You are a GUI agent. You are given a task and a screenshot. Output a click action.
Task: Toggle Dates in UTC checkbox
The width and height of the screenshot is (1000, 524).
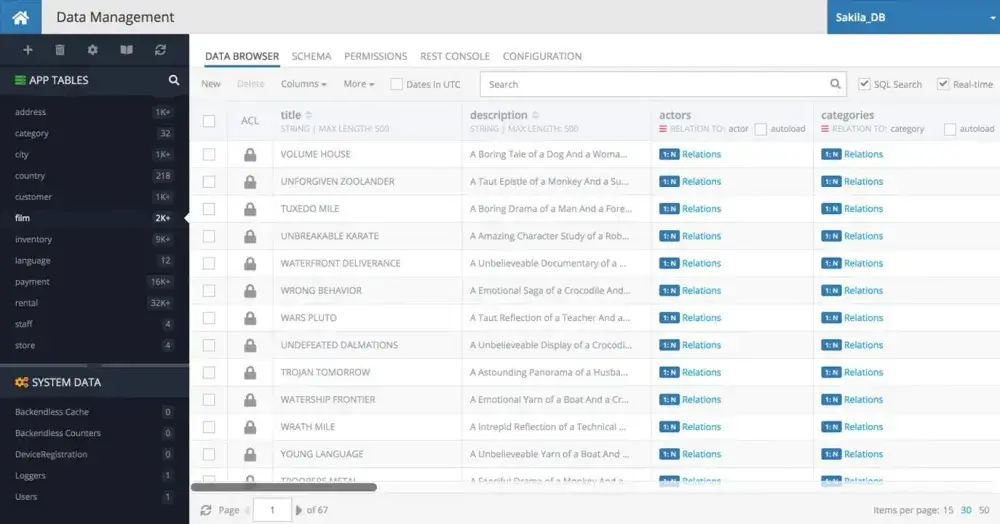(x=396, y=84)
